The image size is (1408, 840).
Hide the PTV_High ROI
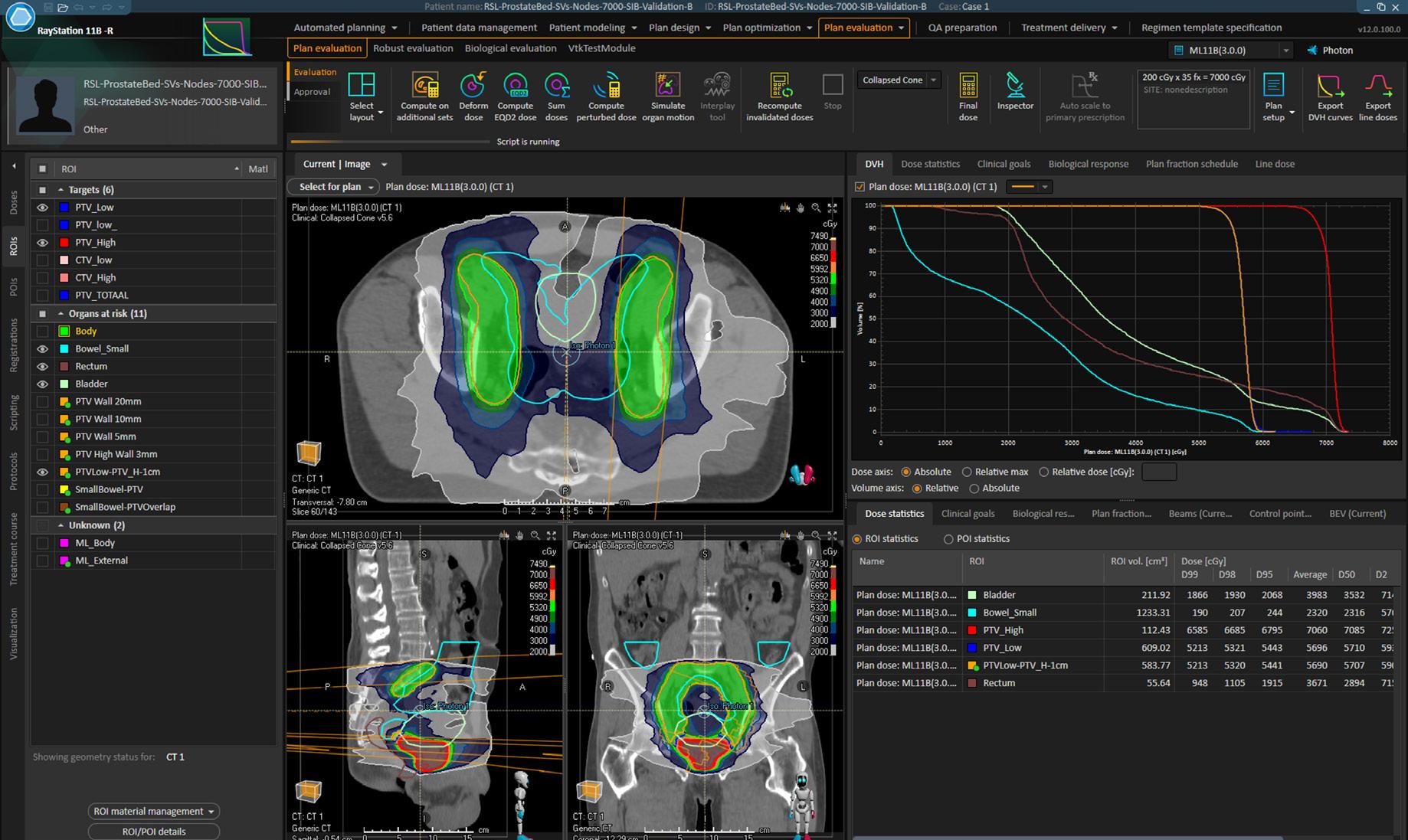tap(42, 243)
